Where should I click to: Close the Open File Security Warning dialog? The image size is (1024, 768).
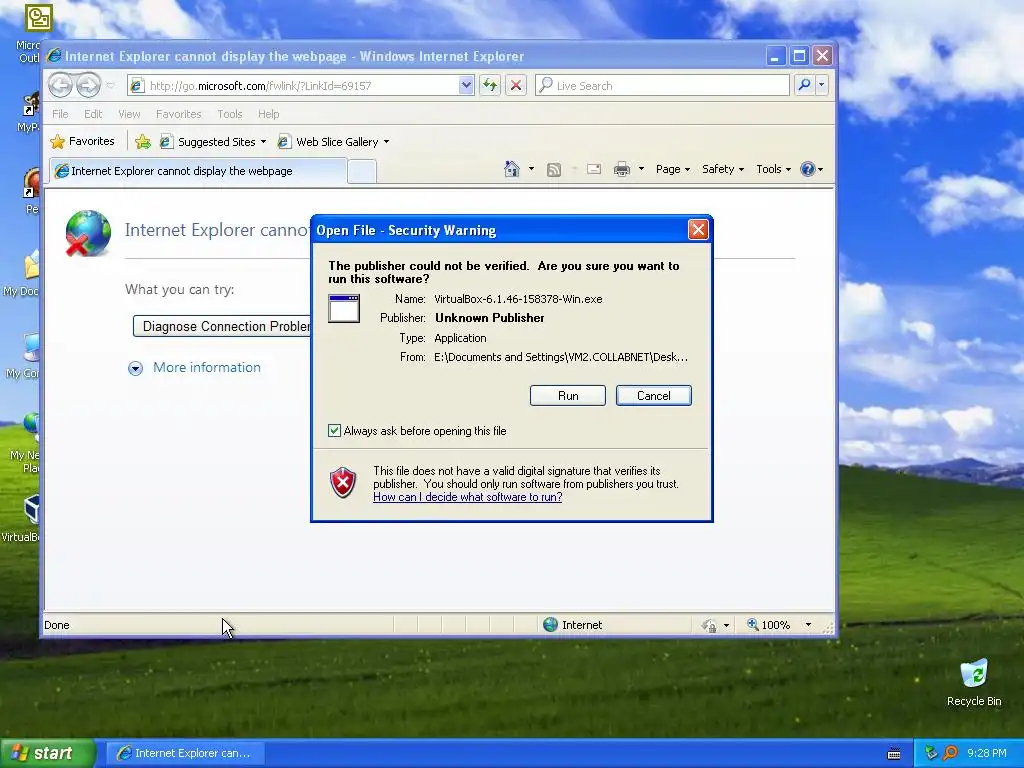[698, 229]
